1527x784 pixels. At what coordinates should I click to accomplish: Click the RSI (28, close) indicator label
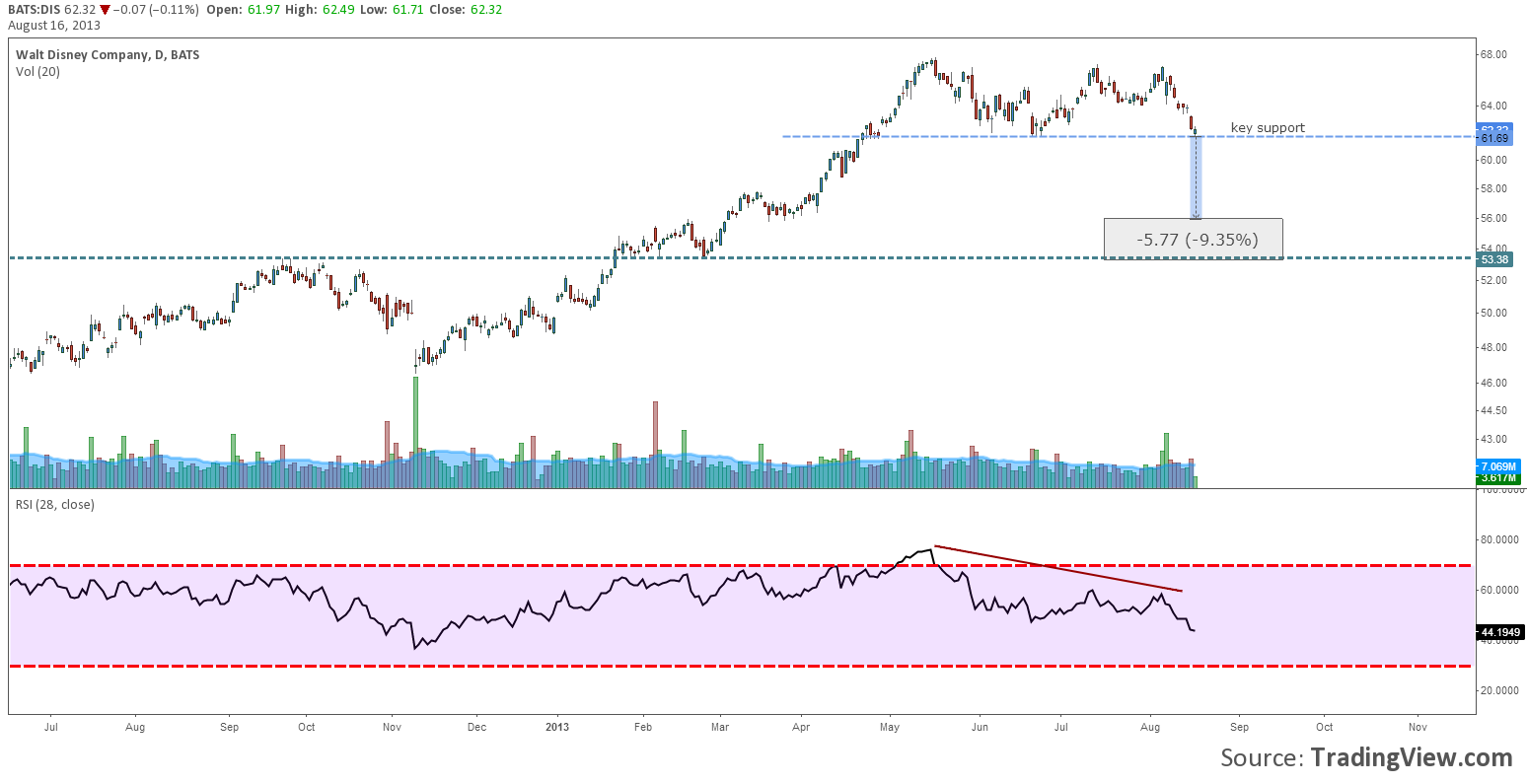[x=55, y=504]
